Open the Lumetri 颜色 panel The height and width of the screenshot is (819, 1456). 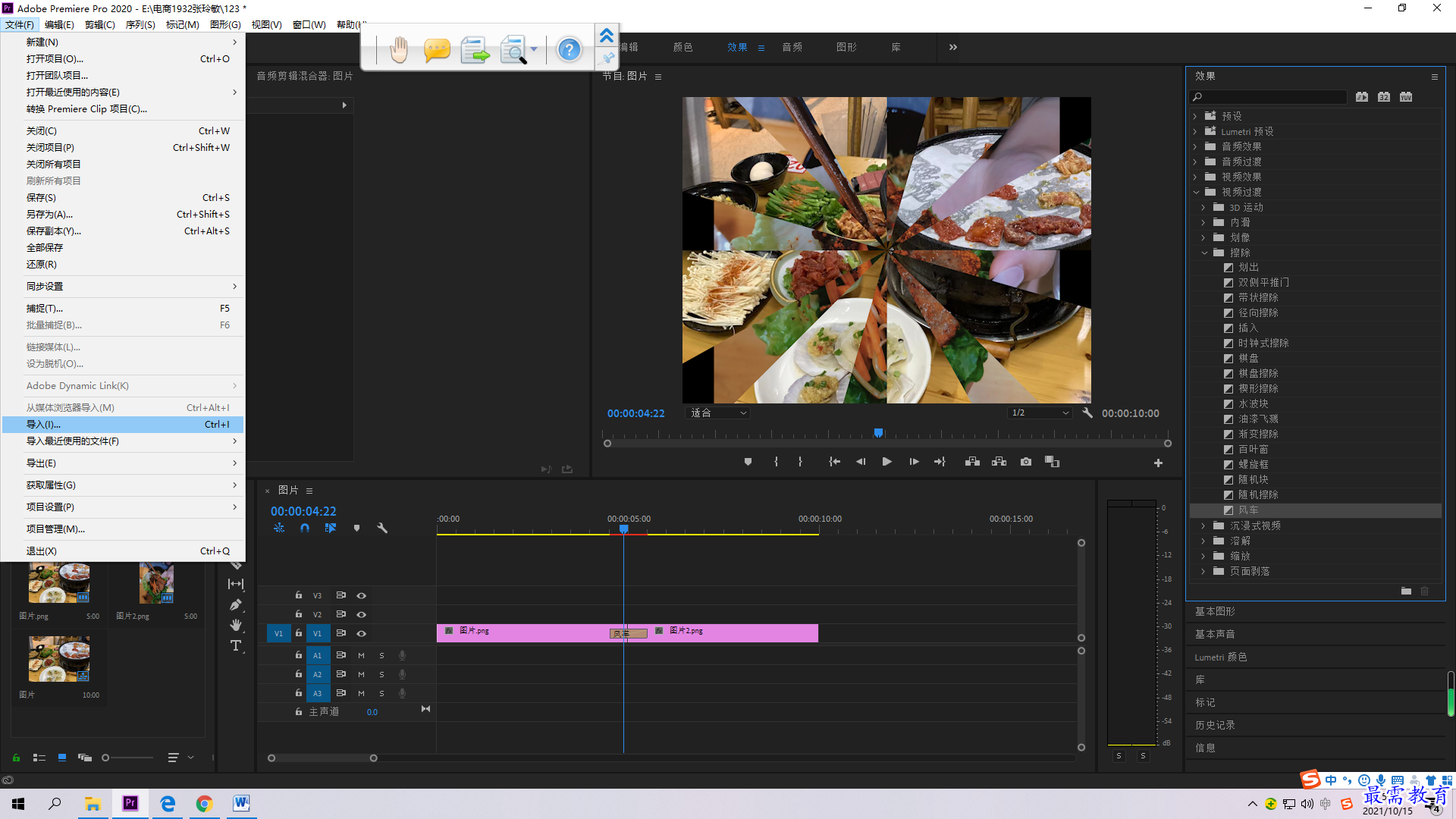(x=1221, y=657)
